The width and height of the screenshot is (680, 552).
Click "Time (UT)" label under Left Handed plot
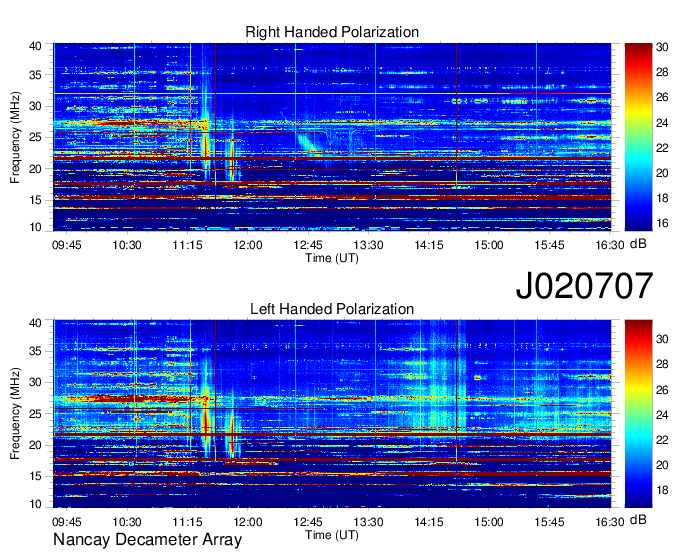tap(332, 535)
